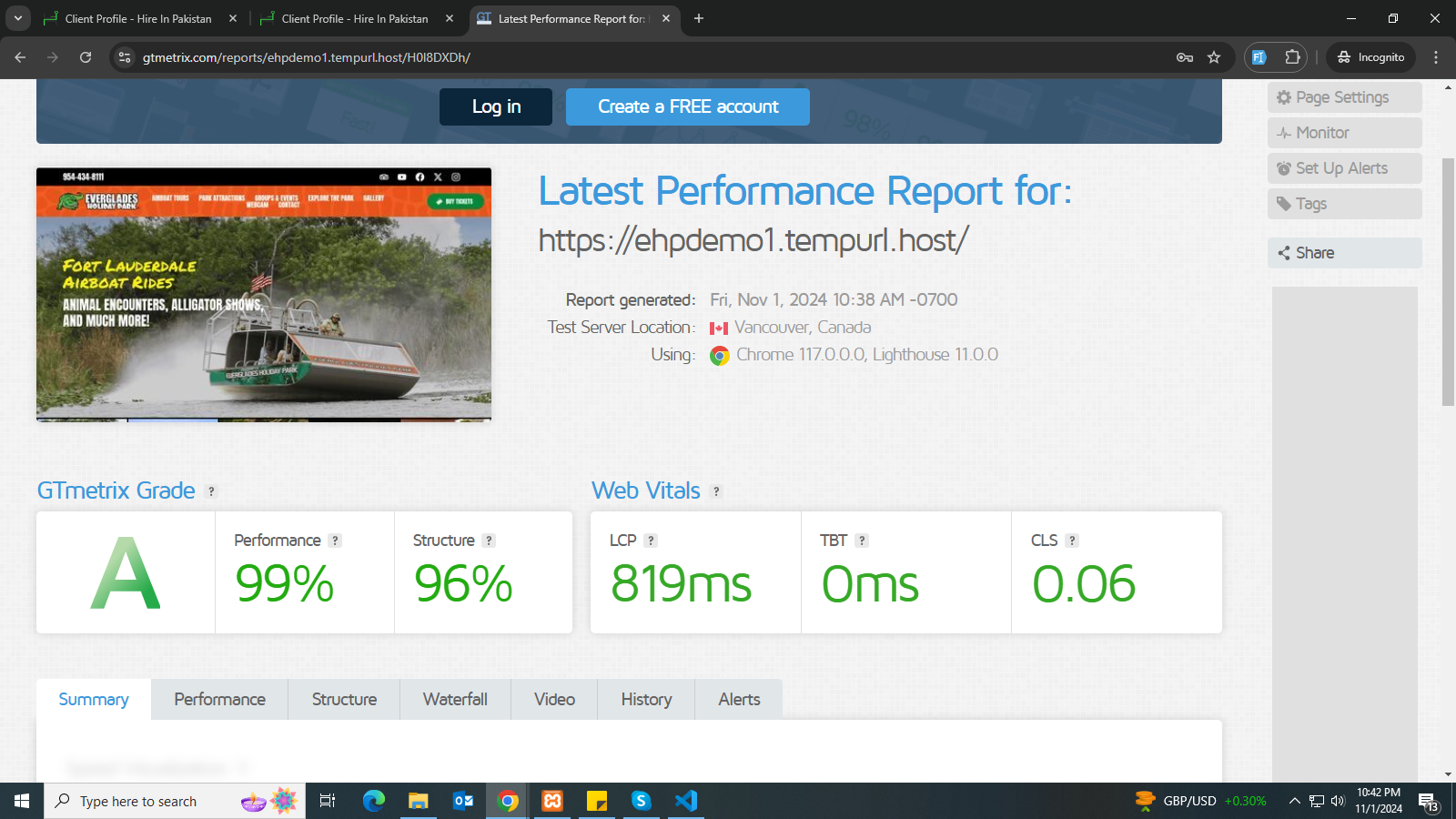Click the Structure score help icon

pos(489,541)
